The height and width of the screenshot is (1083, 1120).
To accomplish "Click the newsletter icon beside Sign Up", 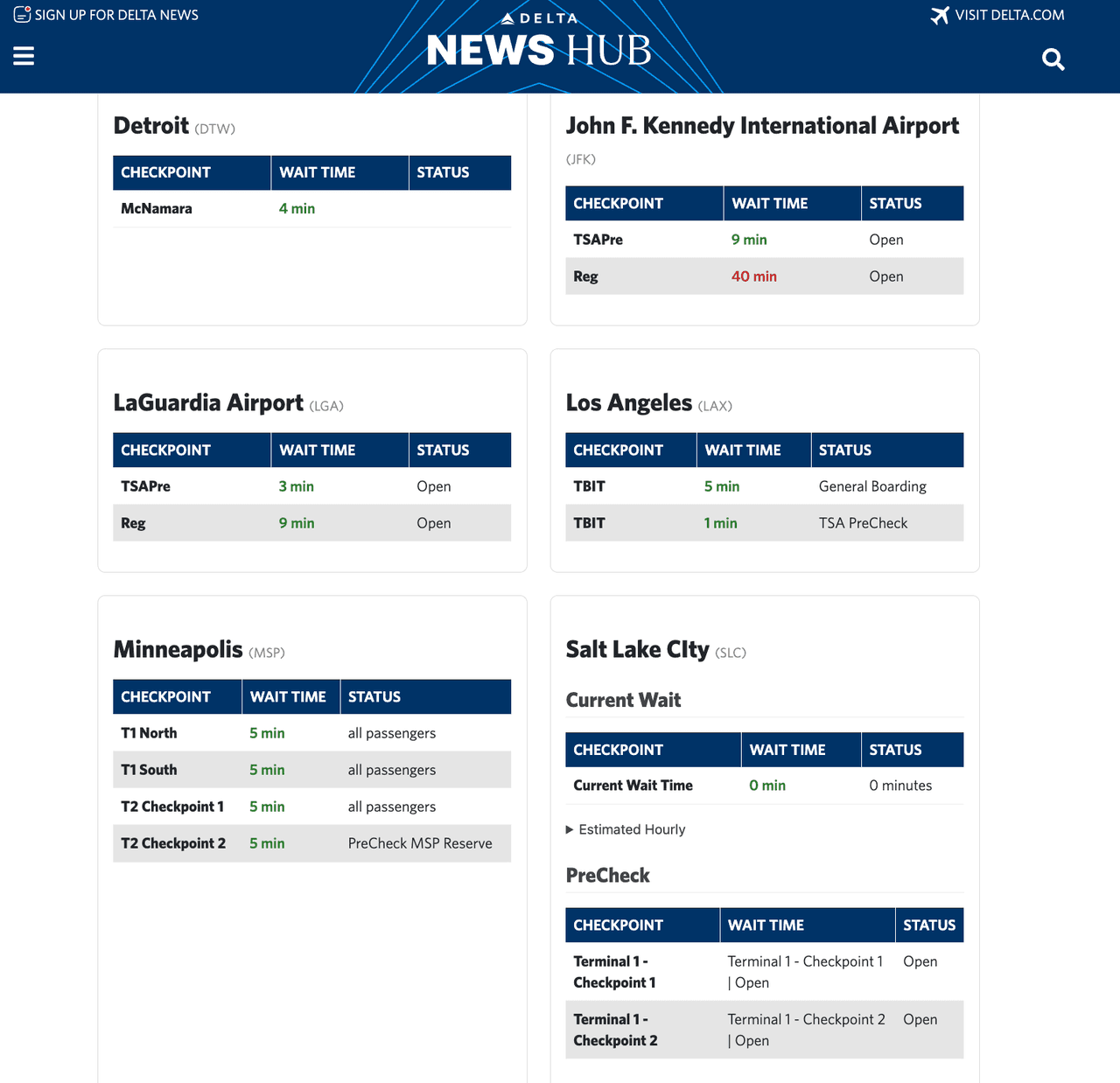I will (22, 15).
